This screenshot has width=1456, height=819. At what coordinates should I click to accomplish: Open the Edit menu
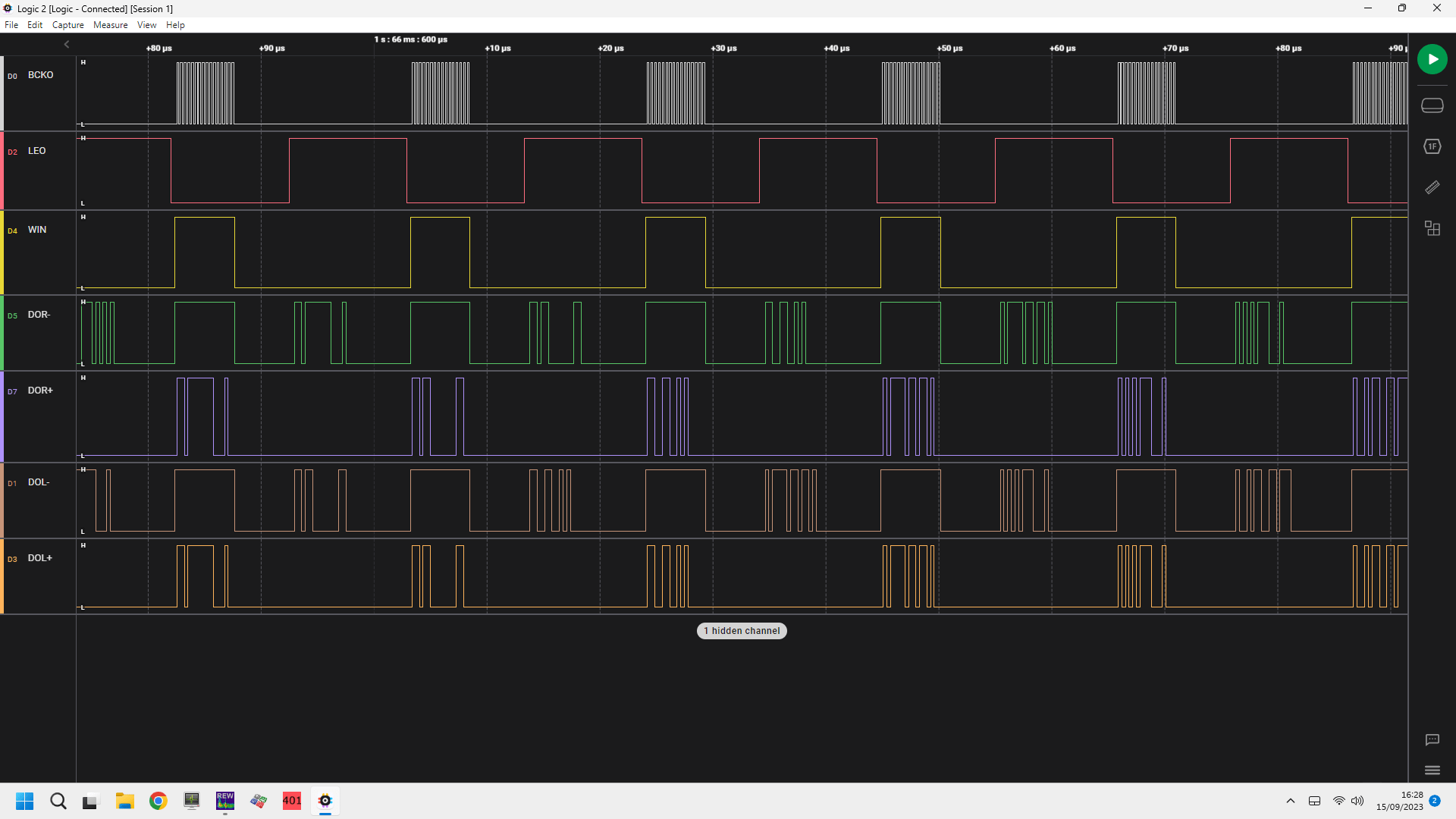(x=35, y=25)
